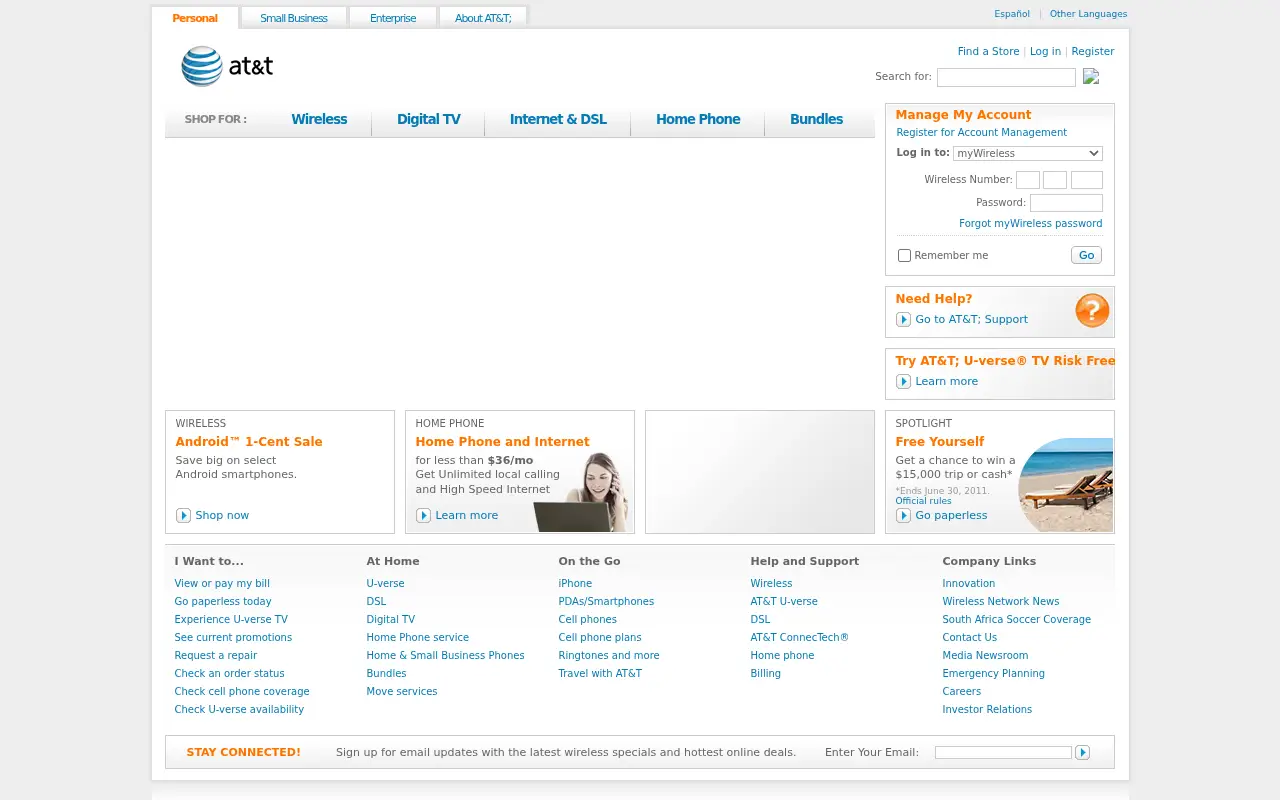Click Go paperless today link
The height and width of the screenshot is (800, 1280).
coord(223,602)
